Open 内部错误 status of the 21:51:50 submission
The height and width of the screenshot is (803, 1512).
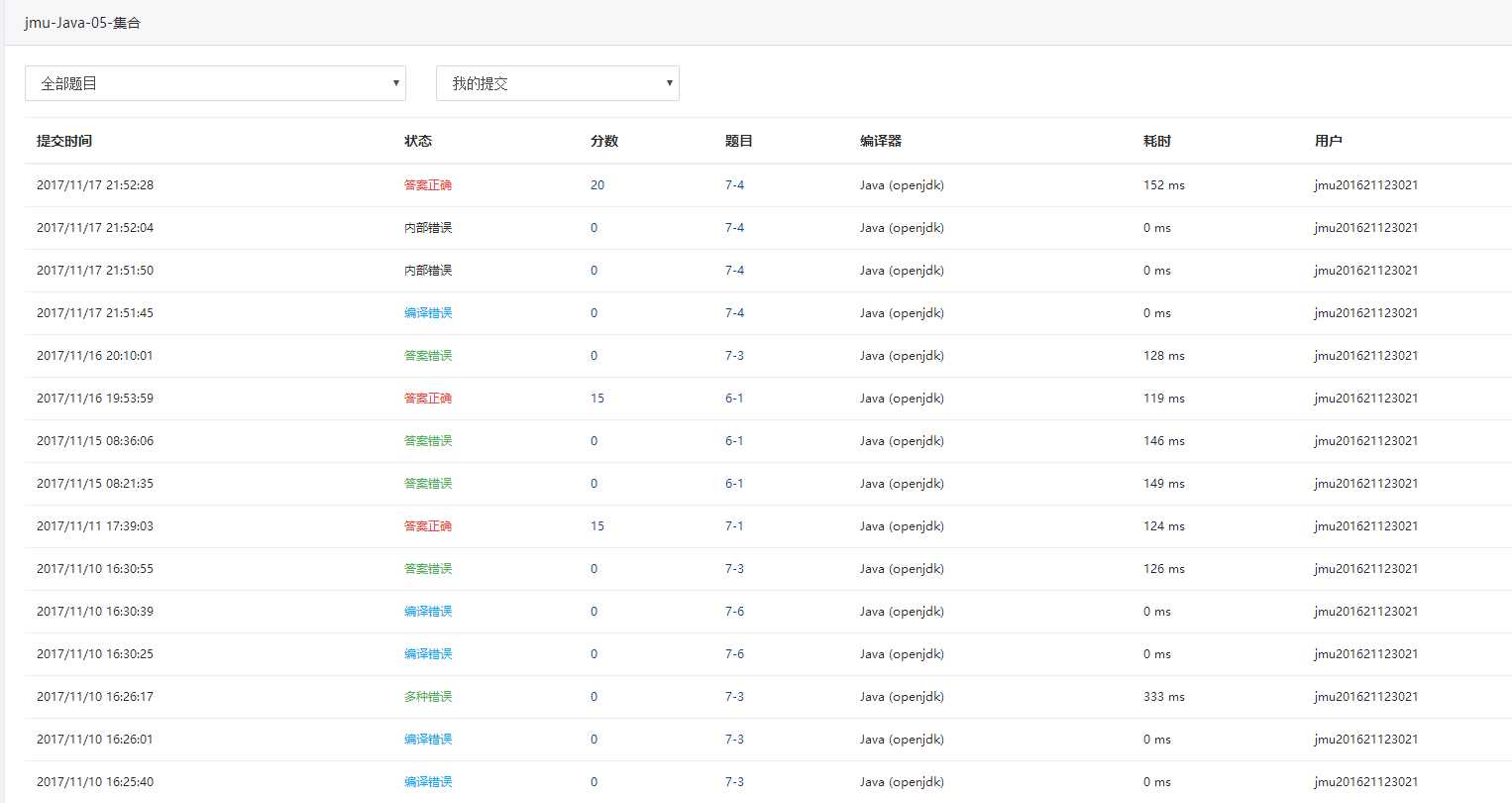[x=428, y=271]
